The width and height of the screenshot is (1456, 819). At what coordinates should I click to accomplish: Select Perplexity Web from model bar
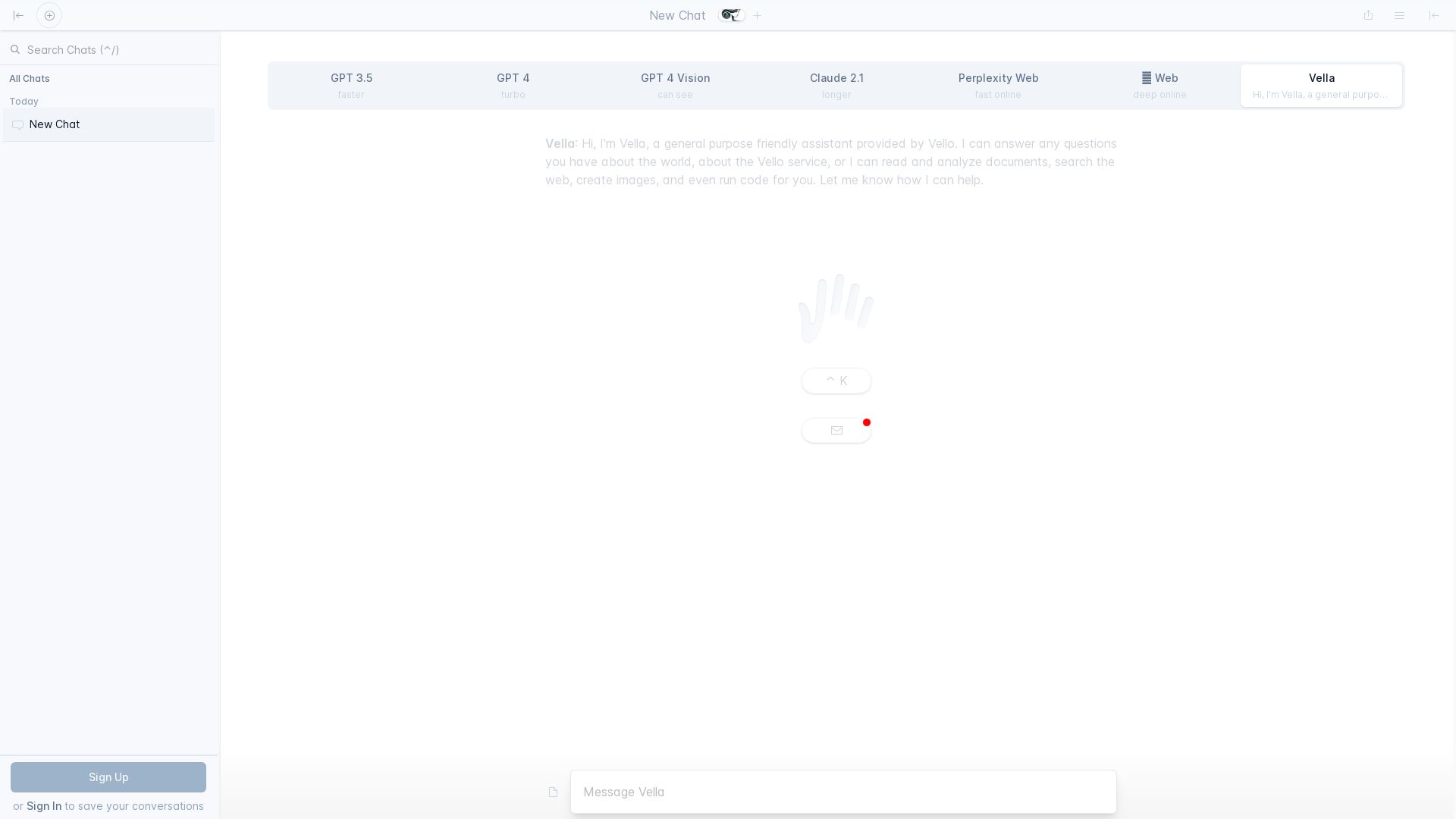(x=997, y=85)
